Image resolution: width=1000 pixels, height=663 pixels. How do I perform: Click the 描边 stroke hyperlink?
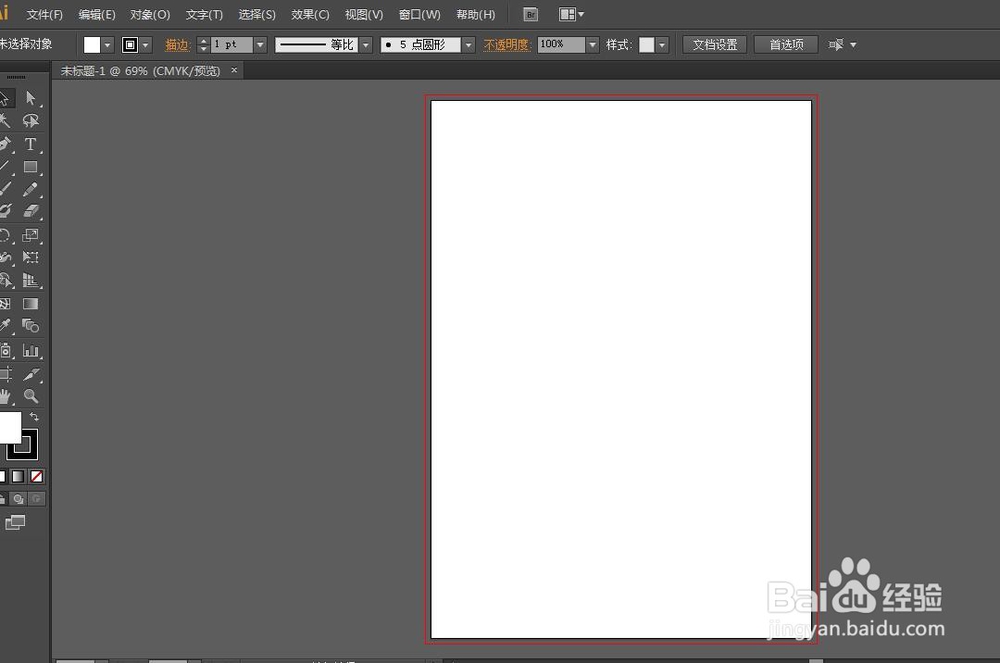178,44
